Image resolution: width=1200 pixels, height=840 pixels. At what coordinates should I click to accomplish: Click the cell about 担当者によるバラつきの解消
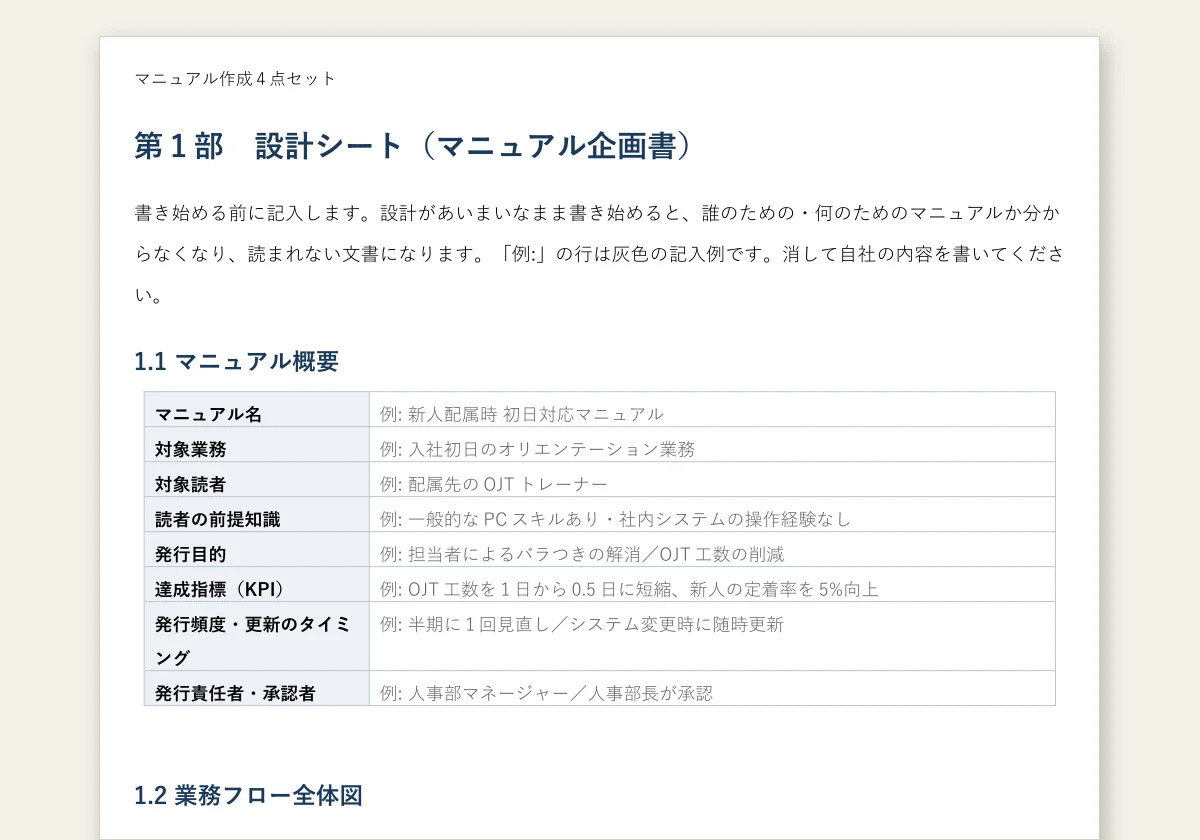coord(712,550)
